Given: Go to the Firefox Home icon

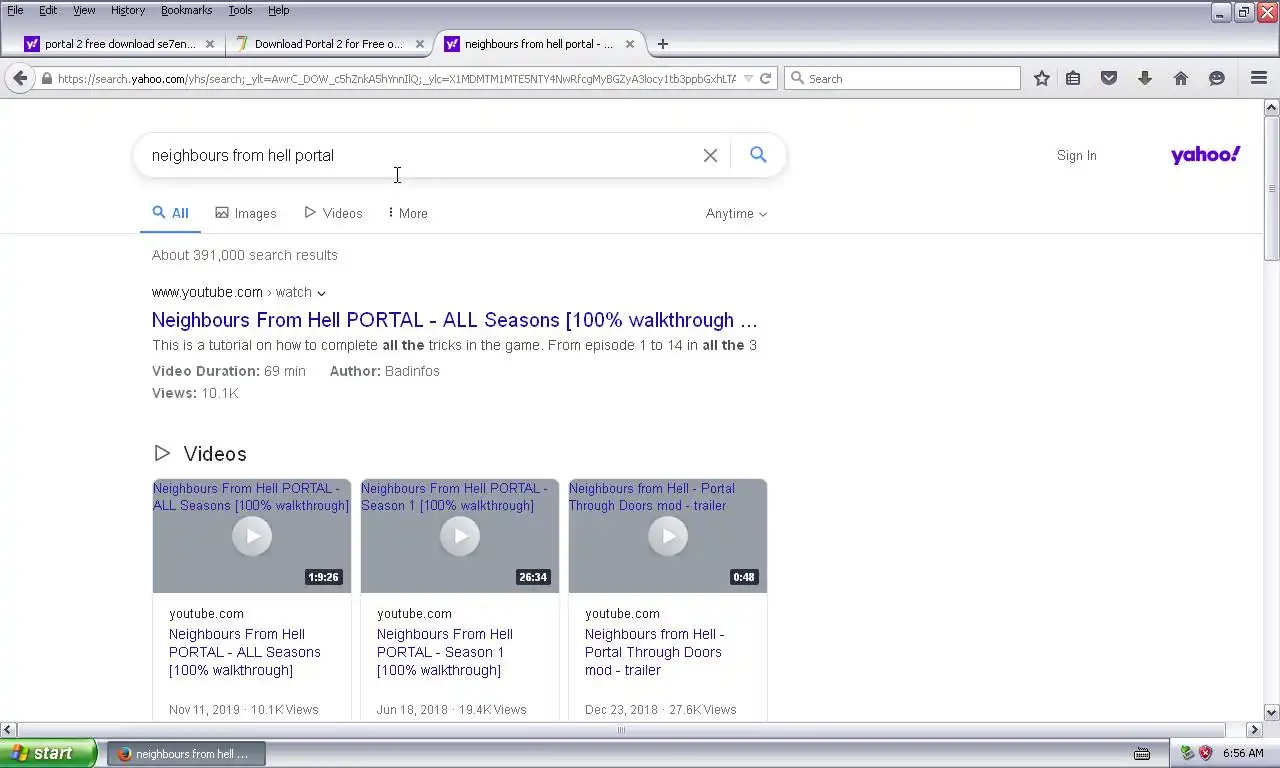Looking at the screenshot, I should pos(1181,78).
